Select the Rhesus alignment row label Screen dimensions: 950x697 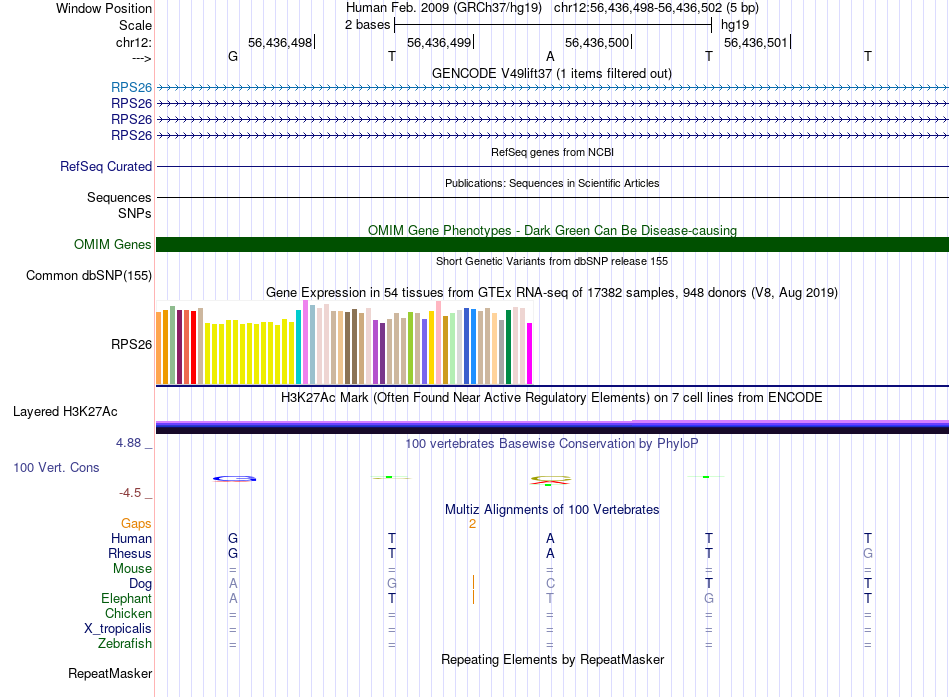[130, 553]
